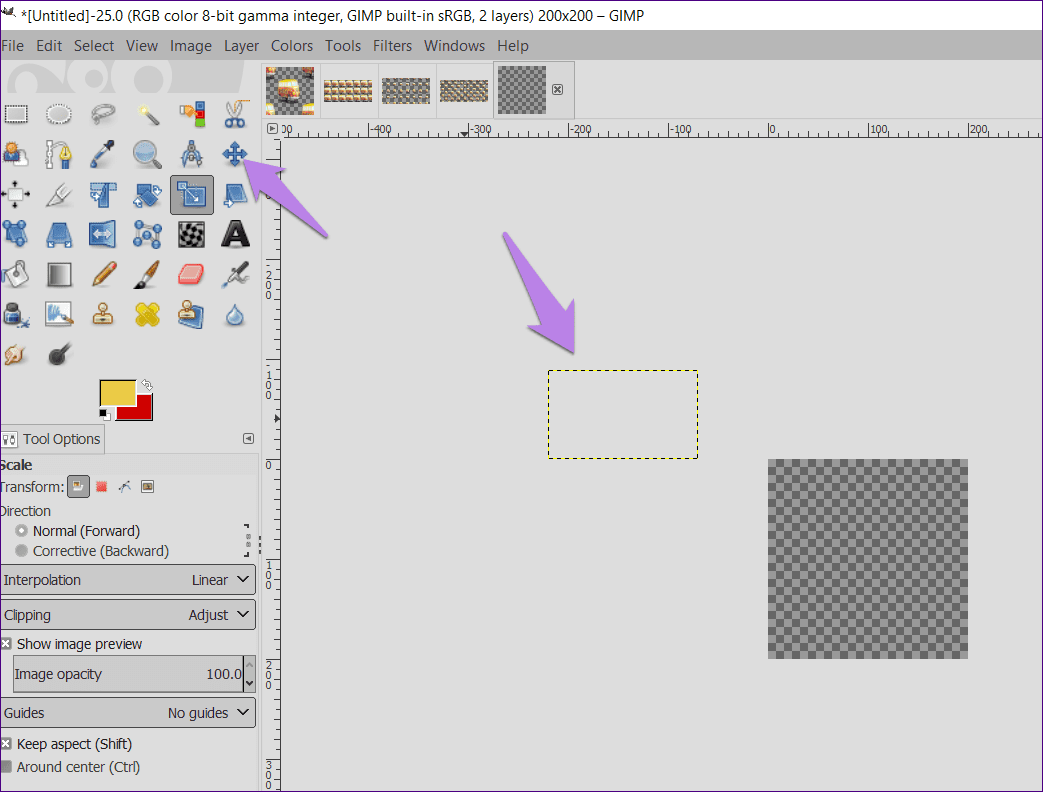
Task: Activate the Text tool
Action: click(235, 235)
